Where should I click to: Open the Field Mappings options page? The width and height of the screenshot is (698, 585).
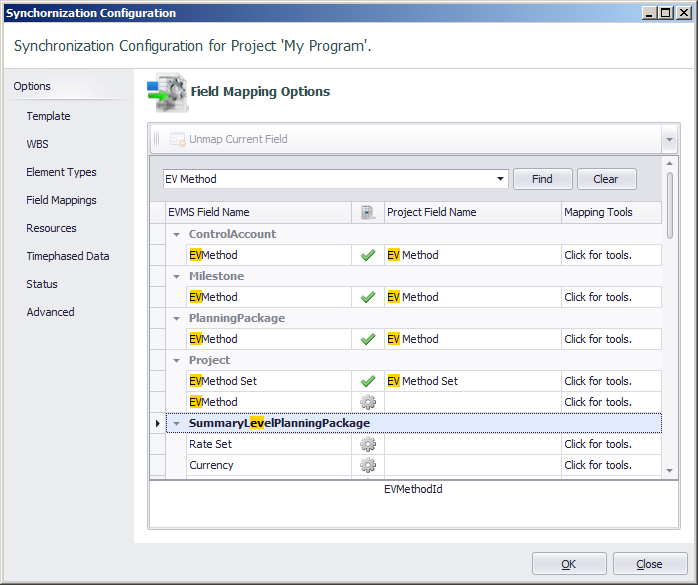61,200
